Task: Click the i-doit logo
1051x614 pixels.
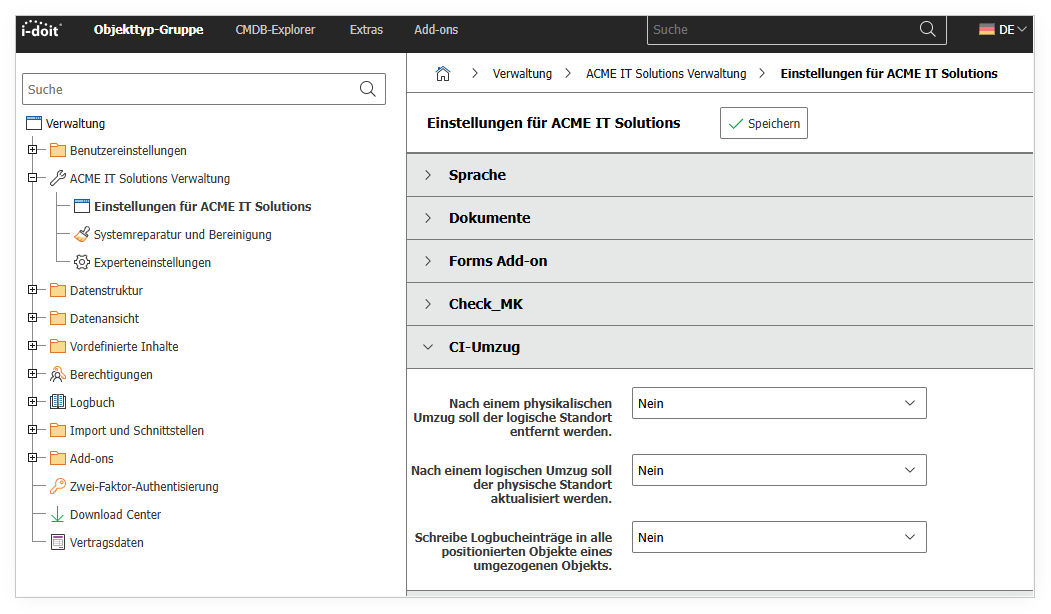Action: click(41, 29)
